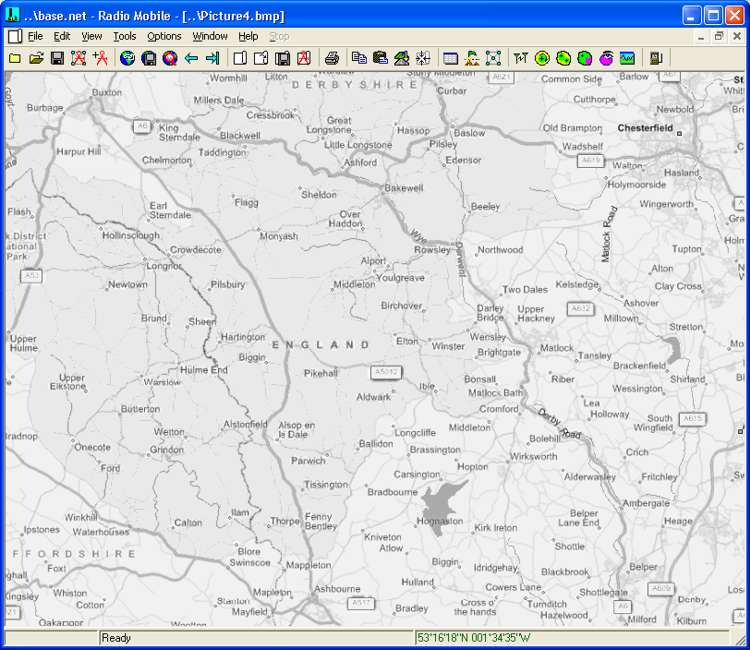This screenshot has height=650, width=750.
Task: Open the View menu
Action: point(91,36)
